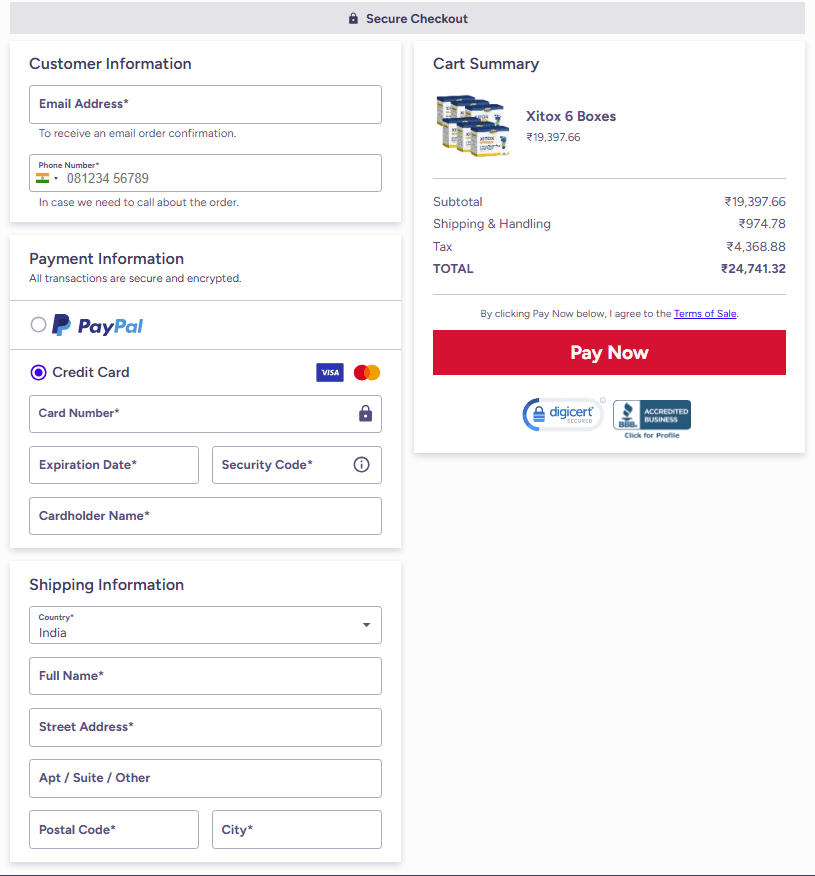The image size is (815, 876).
Task: Click the BBB Click for Profile link
Action: [x=651, y=436]
